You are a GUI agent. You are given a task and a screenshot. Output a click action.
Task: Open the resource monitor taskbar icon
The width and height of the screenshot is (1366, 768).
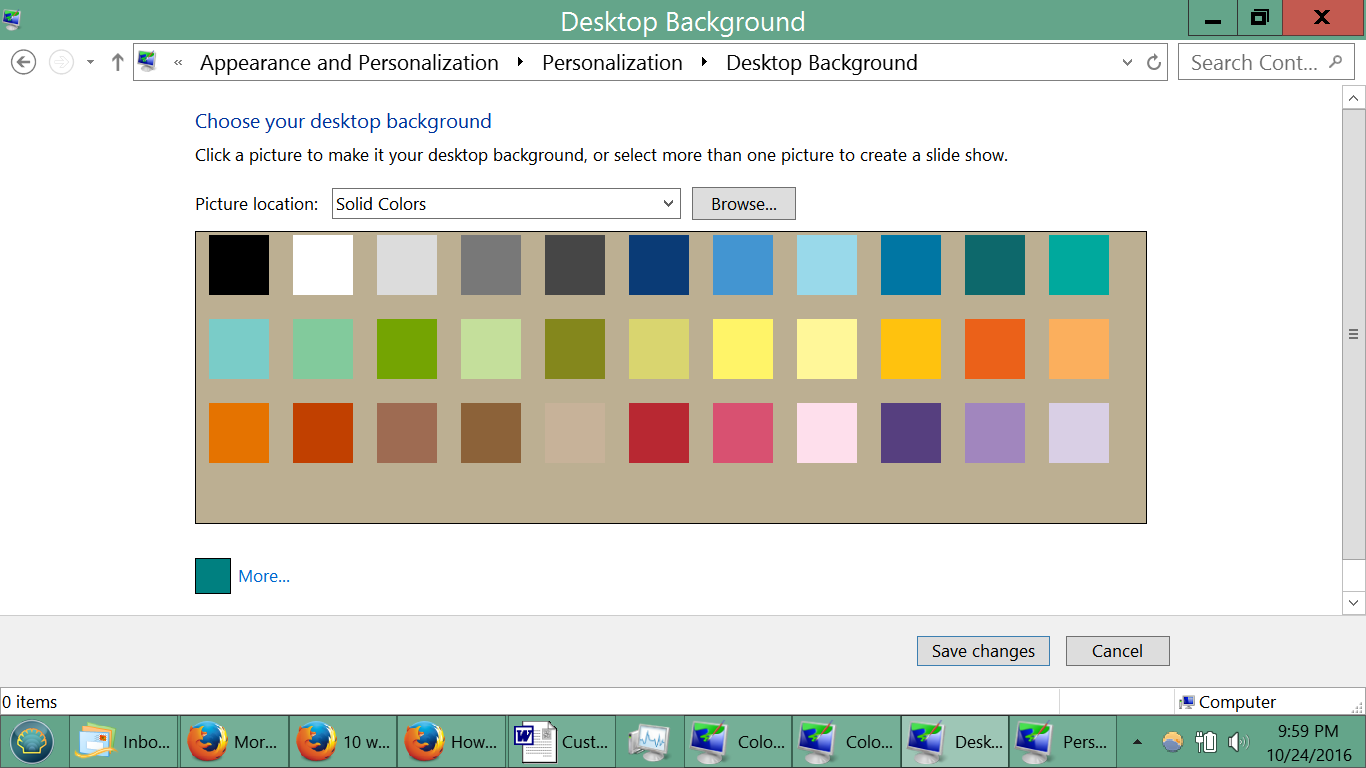click(648, 741)
